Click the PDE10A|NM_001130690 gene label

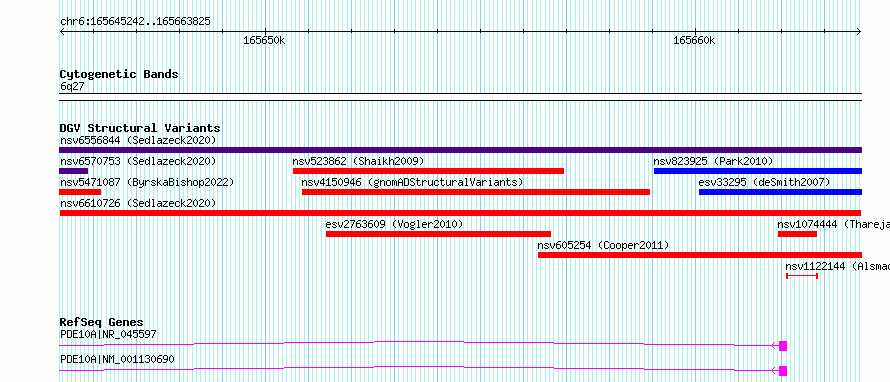click(117, 359)
